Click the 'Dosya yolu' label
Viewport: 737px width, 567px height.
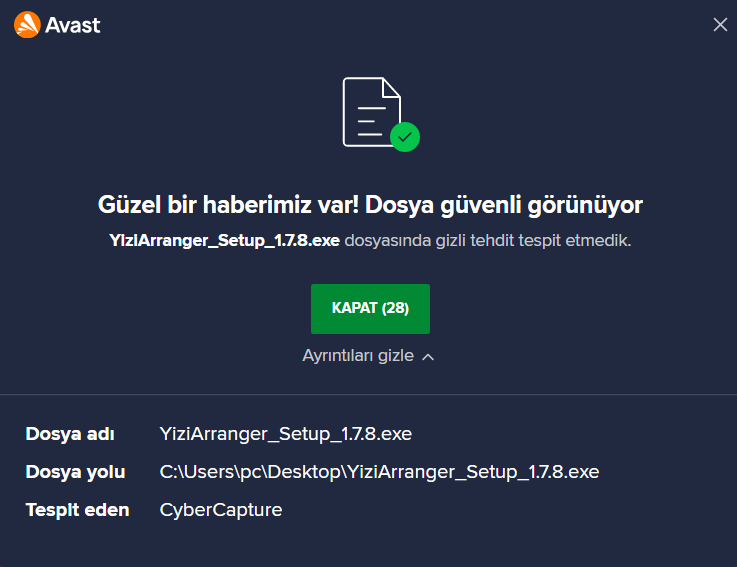pos(75,472)
